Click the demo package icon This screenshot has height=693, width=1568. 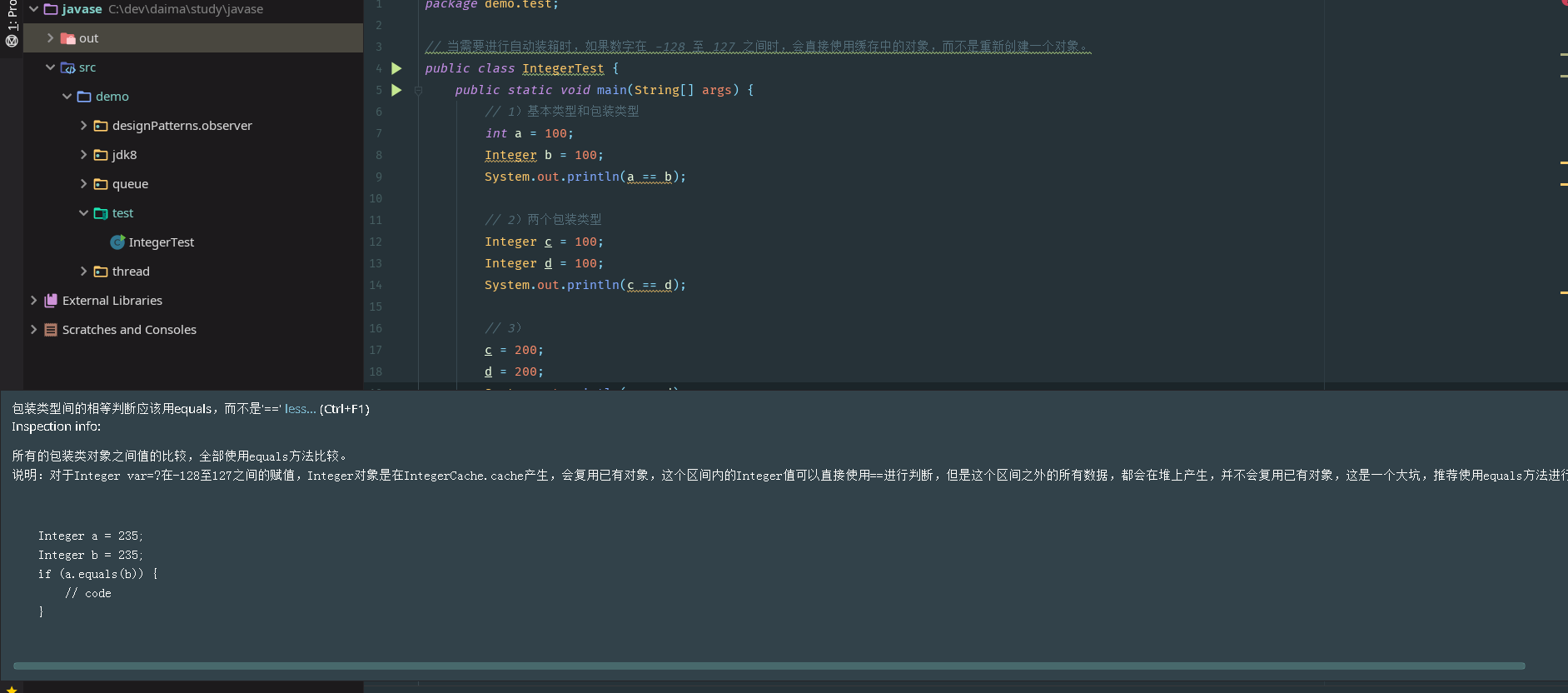84,97
